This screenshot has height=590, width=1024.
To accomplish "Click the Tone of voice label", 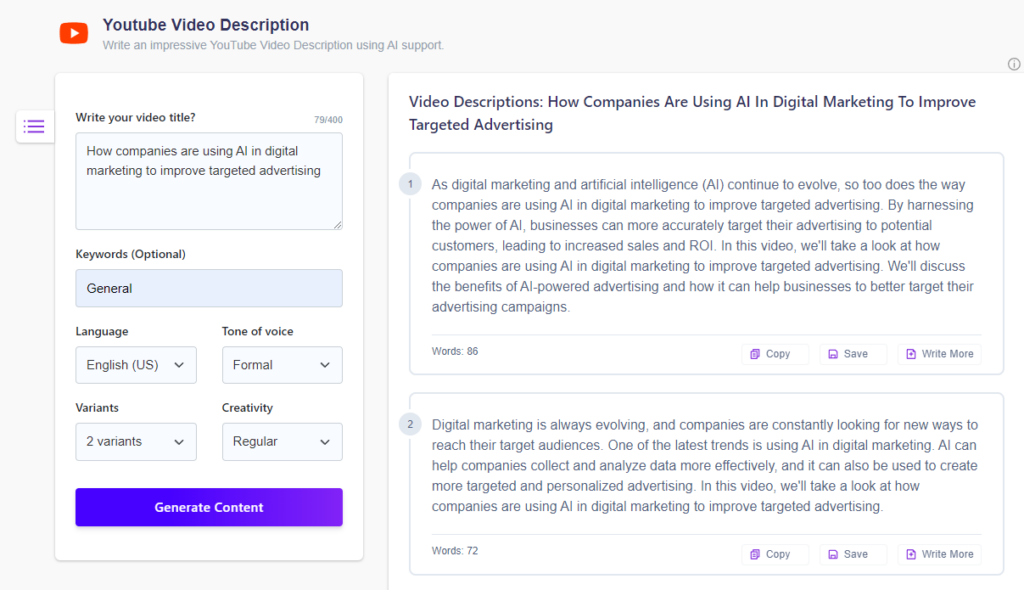I will point(257,331).
